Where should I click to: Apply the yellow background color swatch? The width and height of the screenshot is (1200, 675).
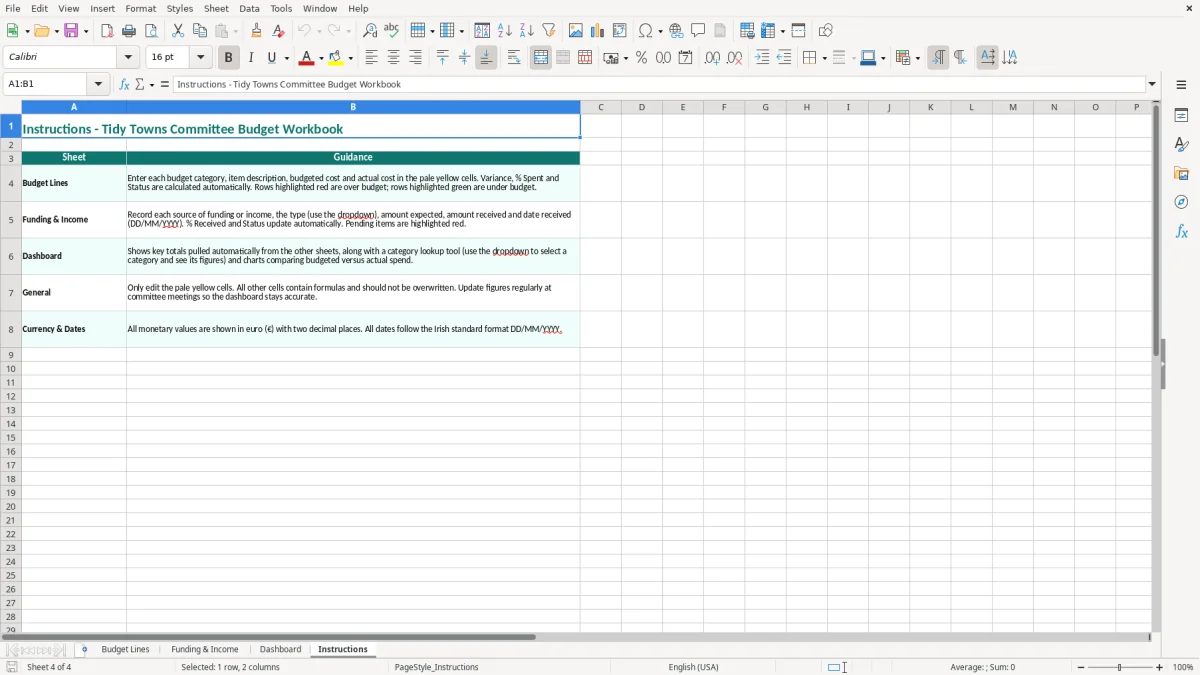(x=336, y=58)
